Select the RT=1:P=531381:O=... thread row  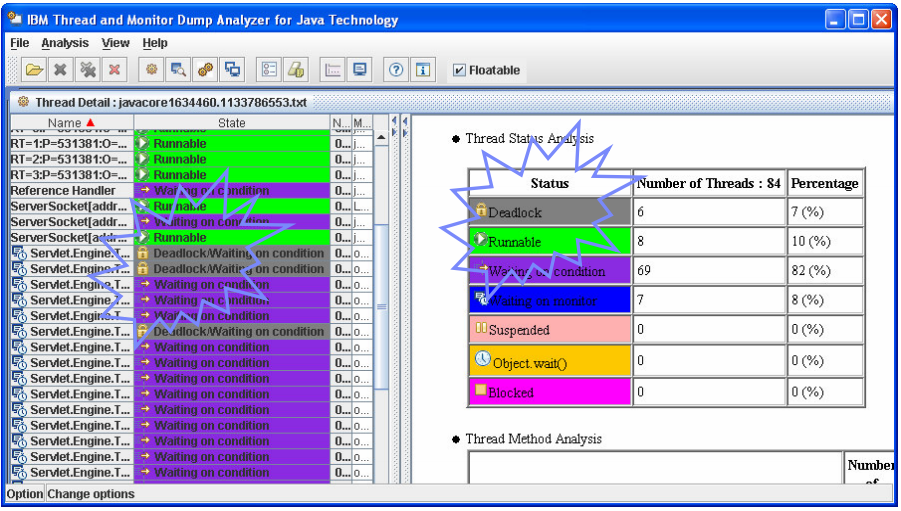point(191,144)
